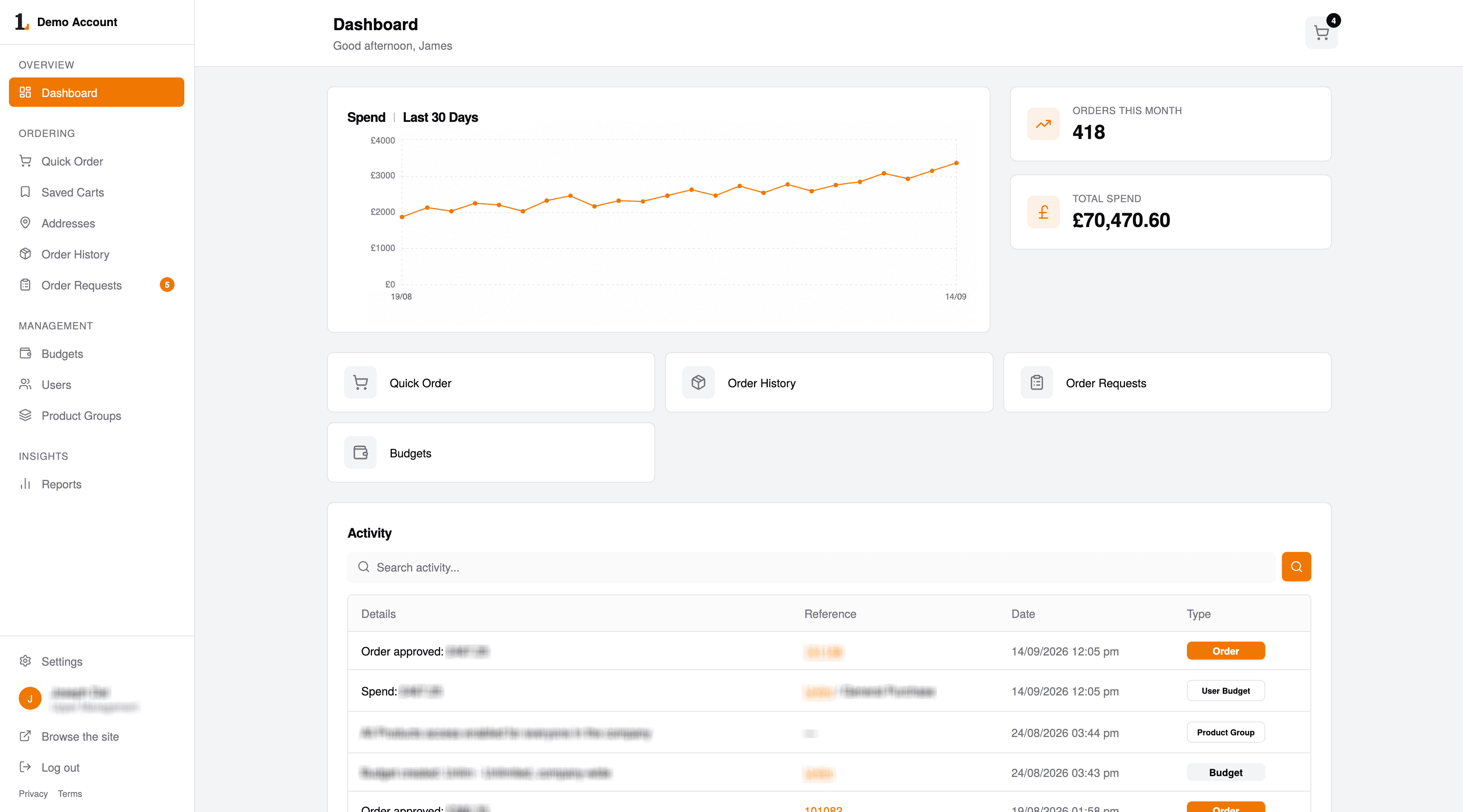1463x812 pixels.
Task: Select Dashboard in the sidebar
Action: coord(97,92)
